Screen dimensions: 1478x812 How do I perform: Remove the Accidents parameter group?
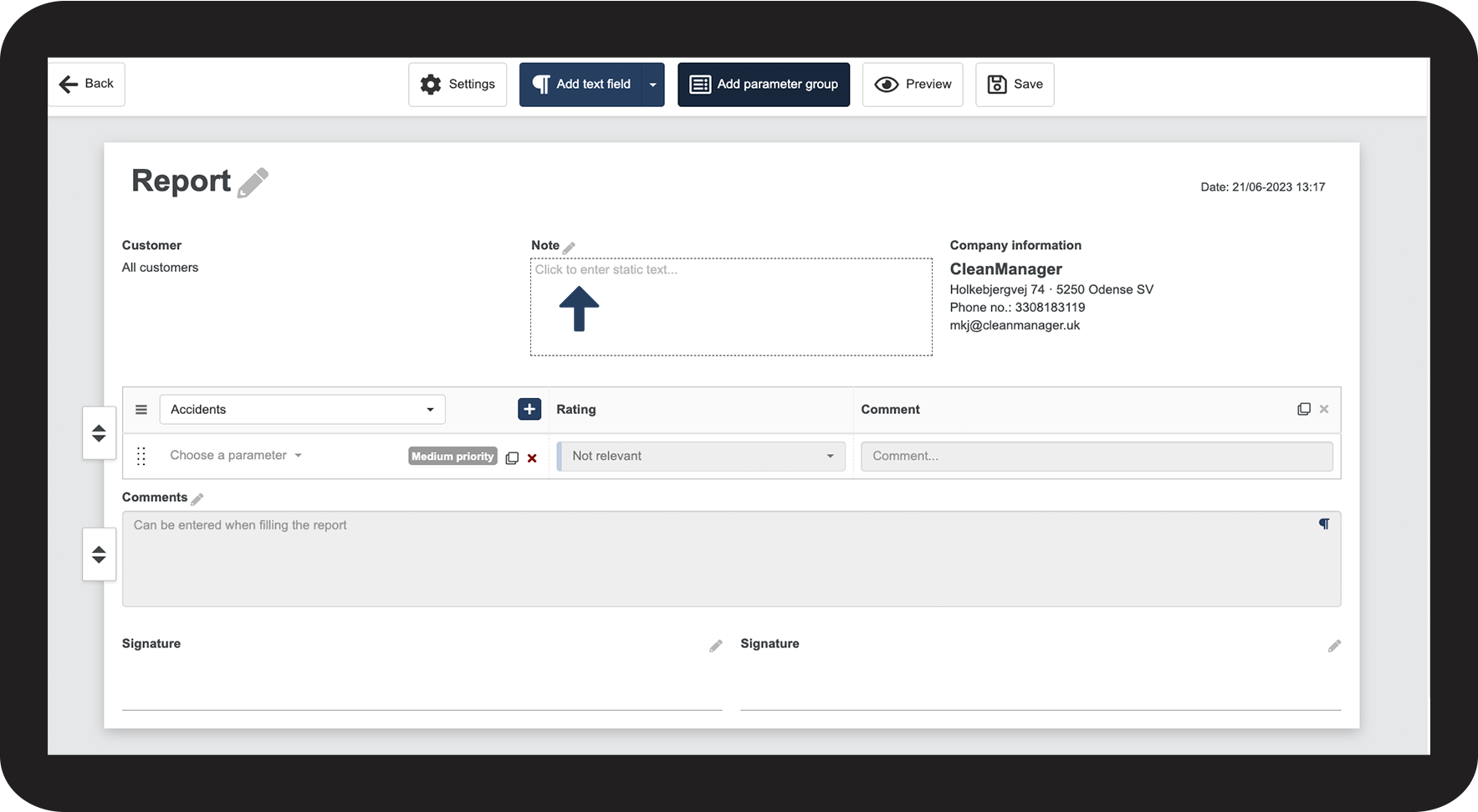(x=1324, y=409)
